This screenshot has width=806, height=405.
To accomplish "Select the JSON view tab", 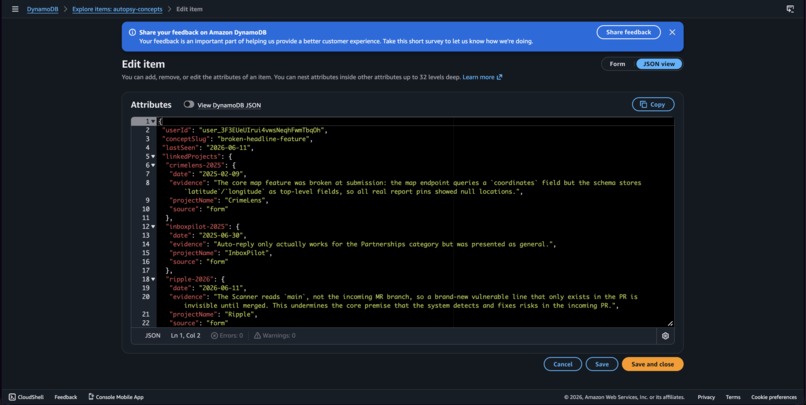I will pyautogui.click(x=659, y=64).
